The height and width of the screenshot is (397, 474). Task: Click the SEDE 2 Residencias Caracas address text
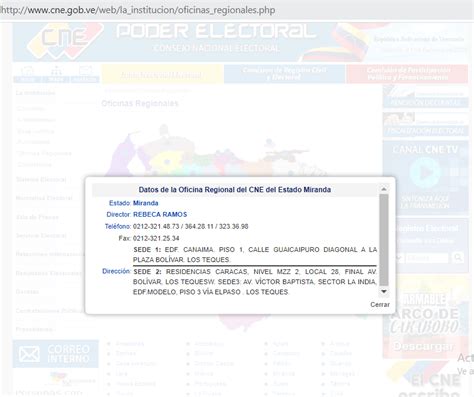[255, 282]
